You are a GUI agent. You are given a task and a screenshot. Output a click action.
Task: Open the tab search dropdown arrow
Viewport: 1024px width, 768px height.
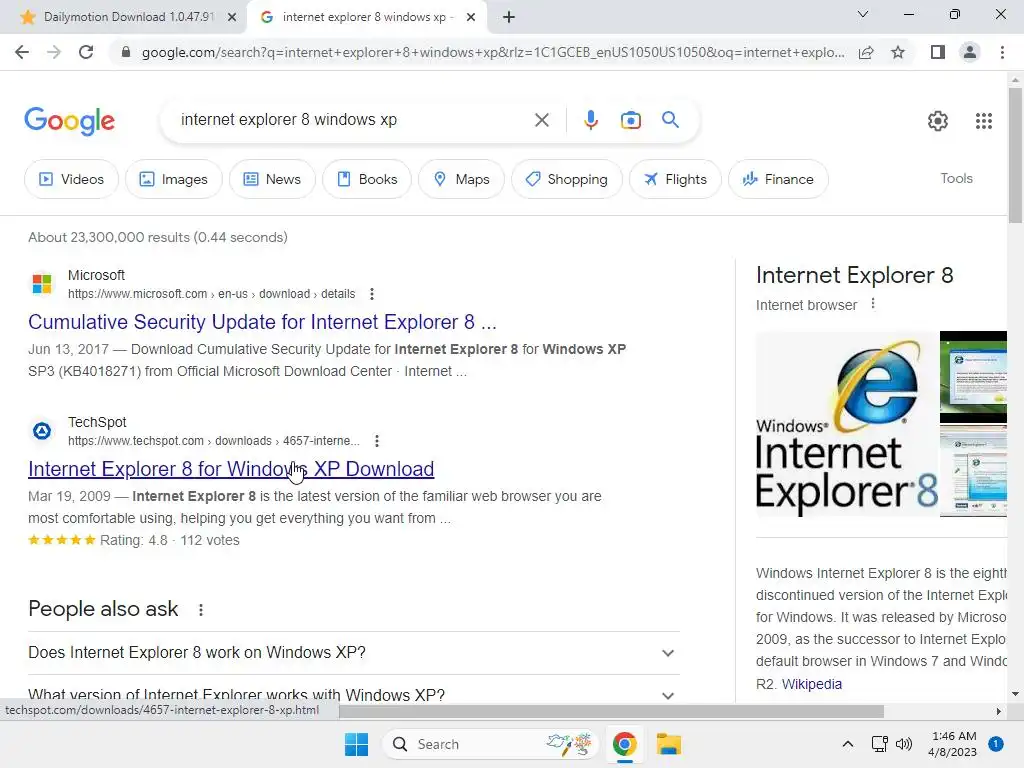pos(862,14)
